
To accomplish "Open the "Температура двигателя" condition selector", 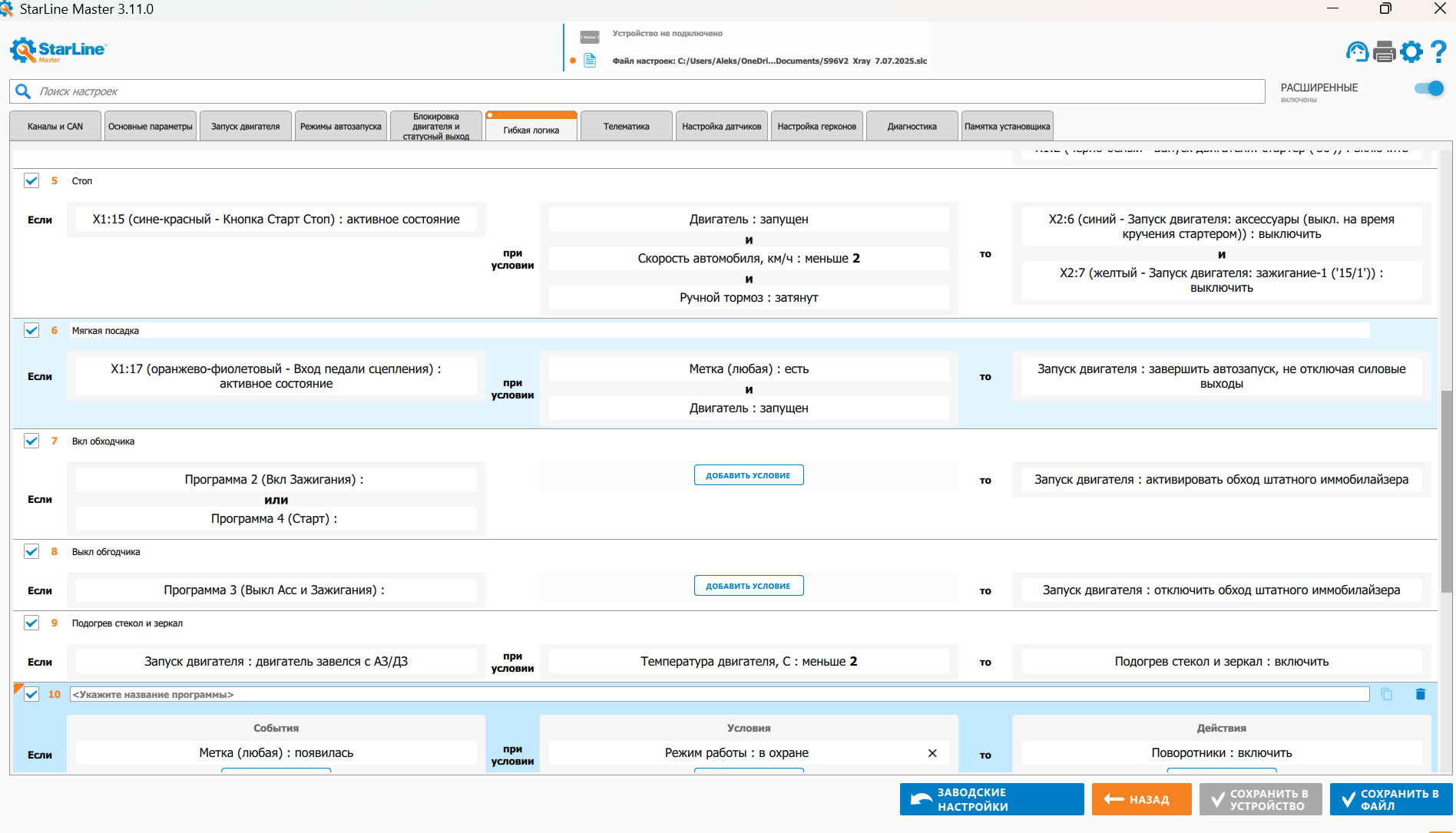I will (749, 662).
